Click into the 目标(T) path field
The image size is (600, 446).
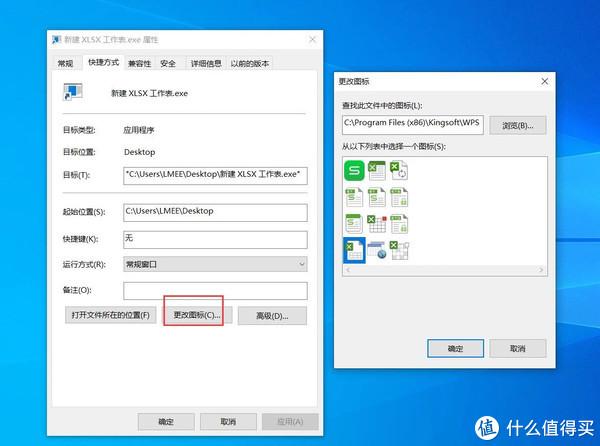[x=215, y=176]
